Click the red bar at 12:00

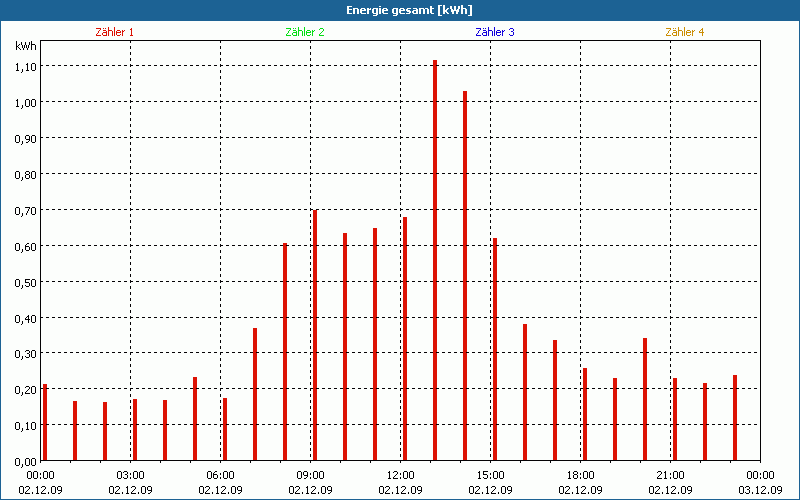tap(405, 338)
